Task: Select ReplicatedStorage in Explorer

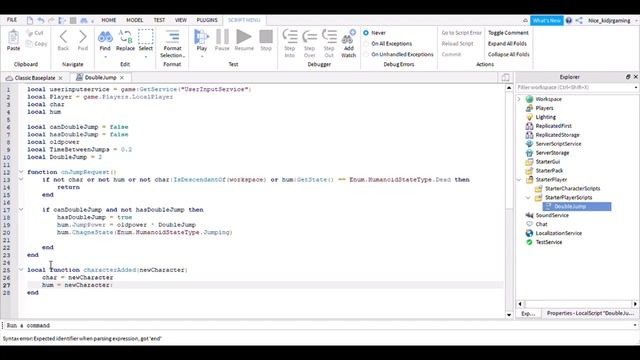Action: (558, 135)
